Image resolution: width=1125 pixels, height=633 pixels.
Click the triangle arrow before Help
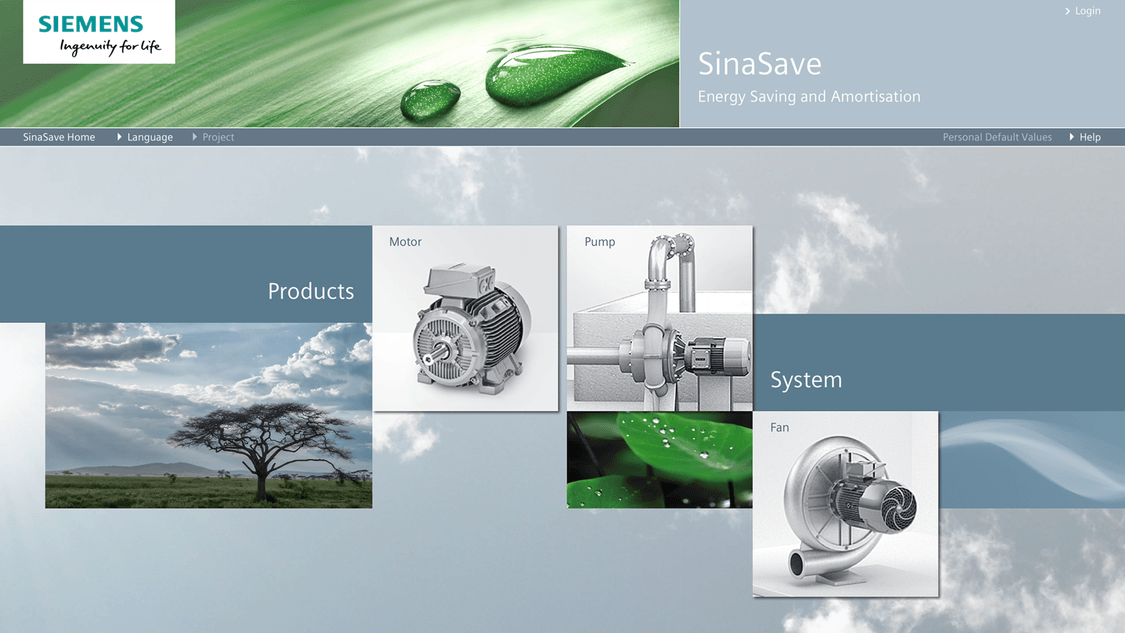click(x=1072, y=137)
